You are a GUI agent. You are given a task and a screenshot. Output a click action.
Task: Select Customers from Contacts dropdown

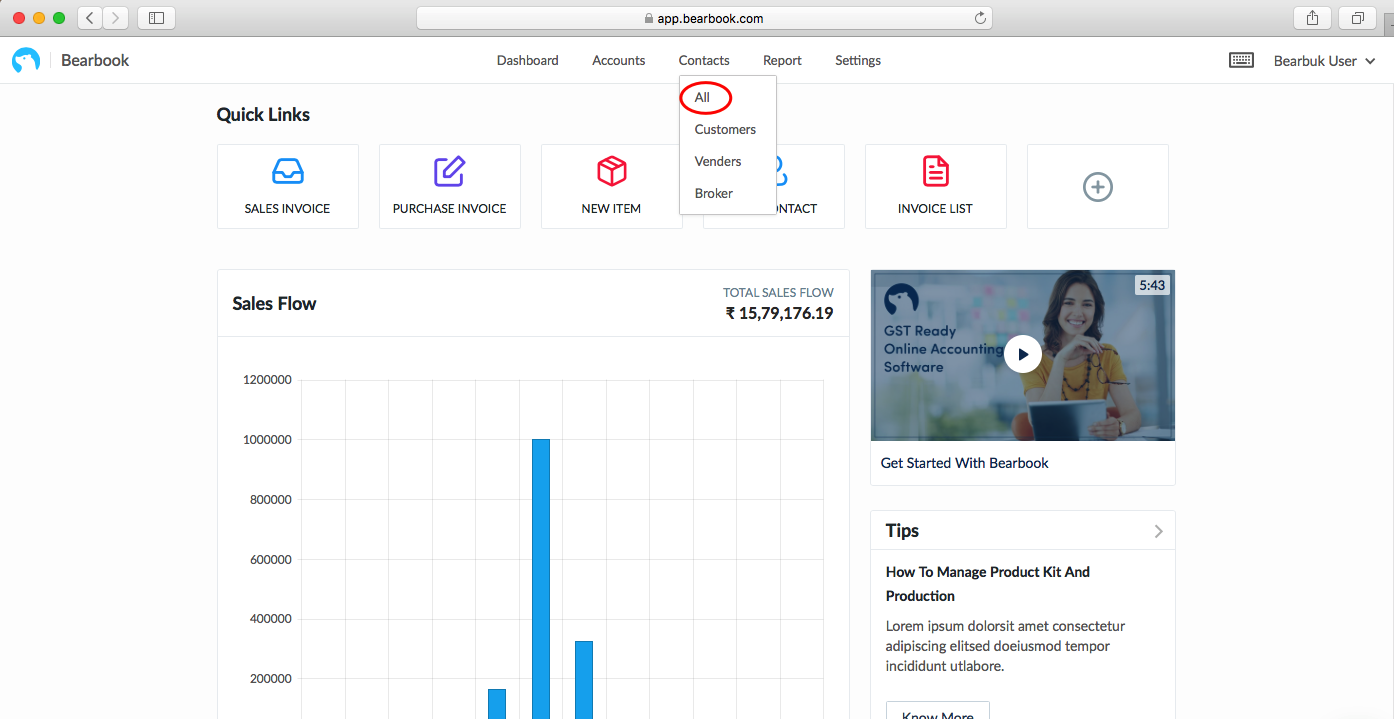[x=725, y=129]
